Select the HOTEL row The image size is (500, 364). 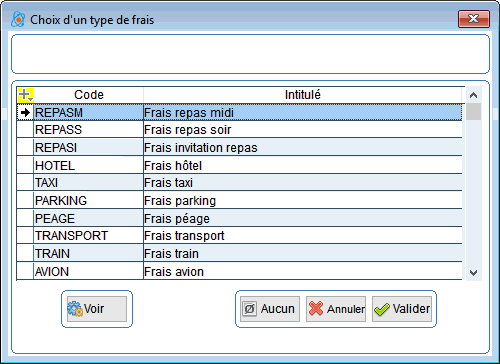[x=239, y=165]
